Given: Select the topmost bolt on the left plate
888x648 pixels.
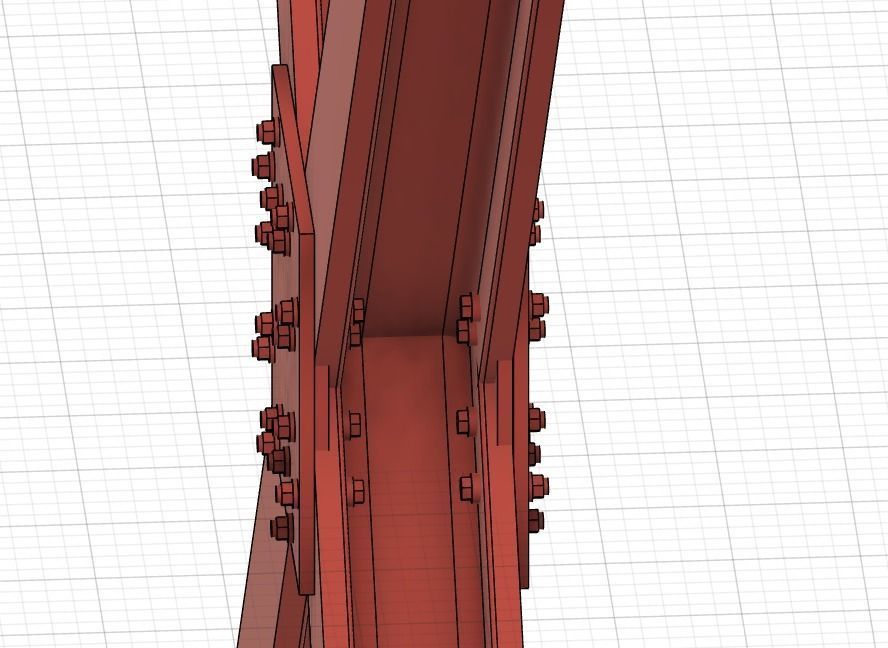Looking at the screenshot, I should point(266,131).
